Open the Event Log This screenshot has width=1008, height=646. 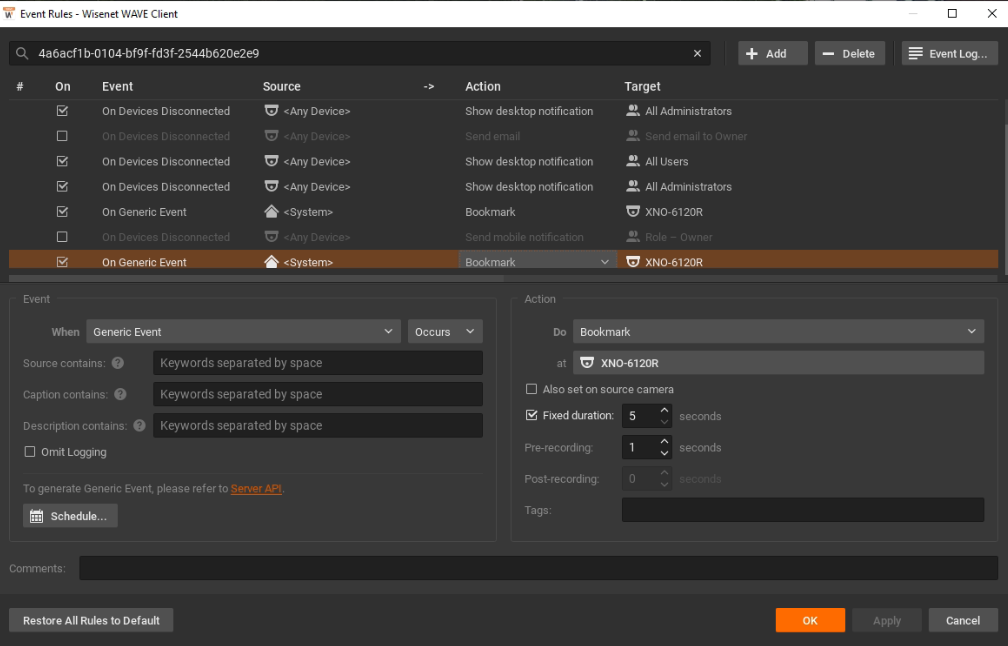[950, 54]
